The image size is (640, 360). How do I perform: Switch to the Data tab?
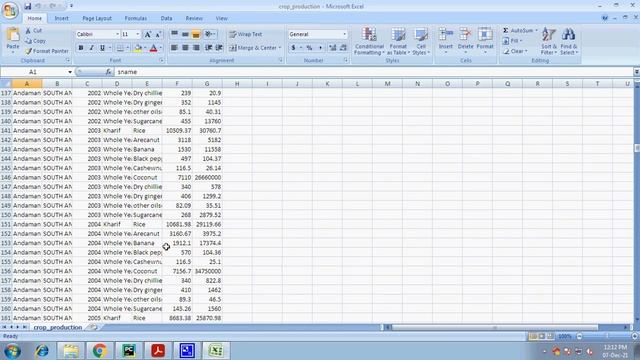point(166,18)
